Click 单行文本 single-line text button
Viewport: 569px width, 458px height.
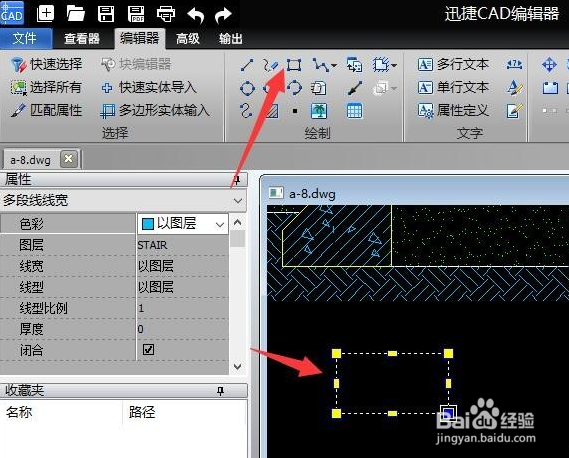(x=453, y=87)
